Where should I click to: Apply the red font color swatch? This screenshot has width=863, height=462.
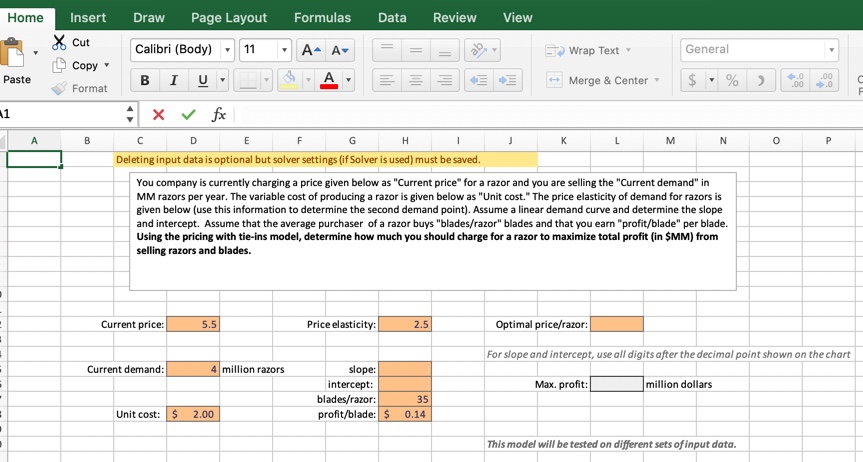click(x=328, y=80)
